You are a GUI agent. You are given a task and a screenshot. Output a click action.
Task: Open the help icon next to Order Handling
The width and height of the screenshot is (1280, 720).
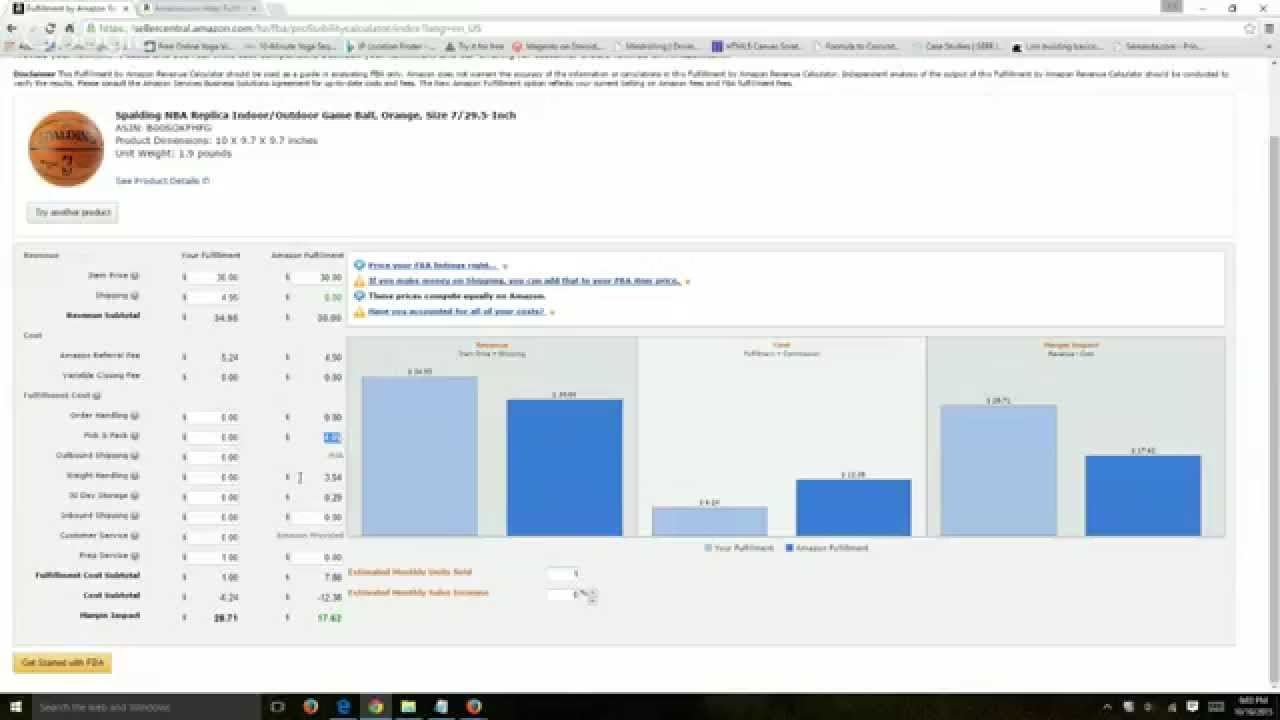pyautogui.click(x=136, y=416)
